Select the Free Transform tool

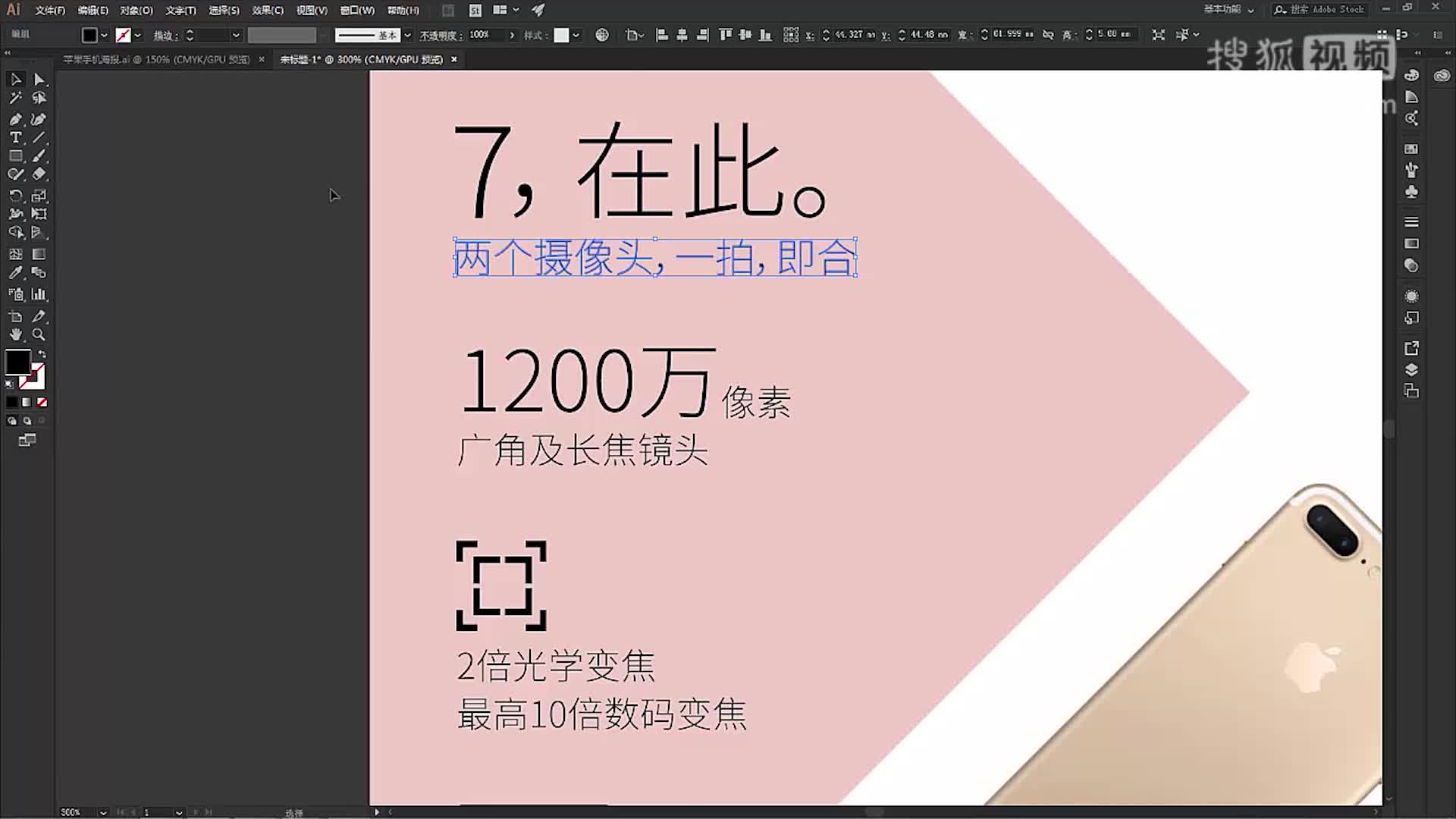39,214
